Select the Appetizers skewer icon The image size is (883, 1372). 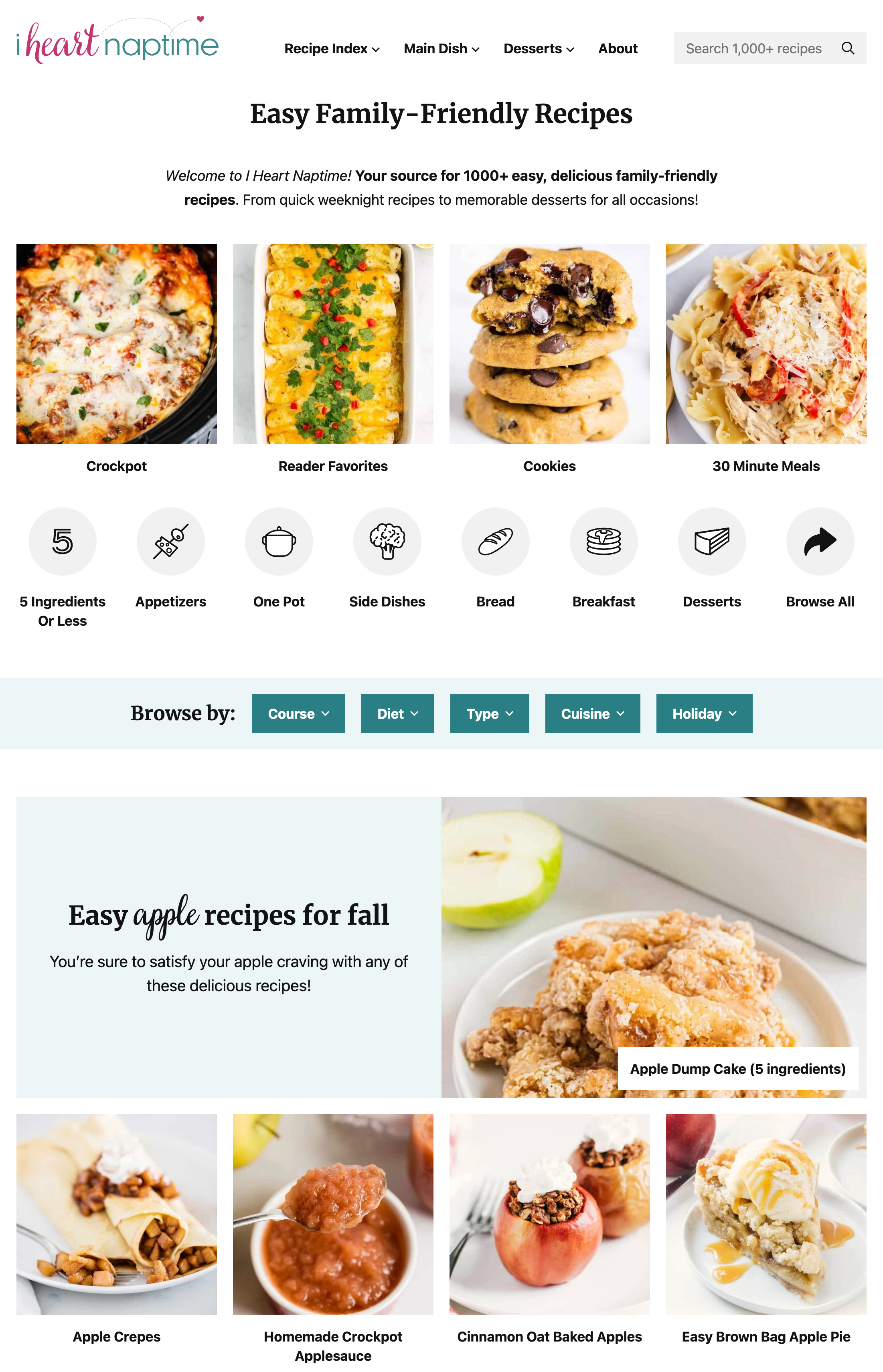coord(171,541)
